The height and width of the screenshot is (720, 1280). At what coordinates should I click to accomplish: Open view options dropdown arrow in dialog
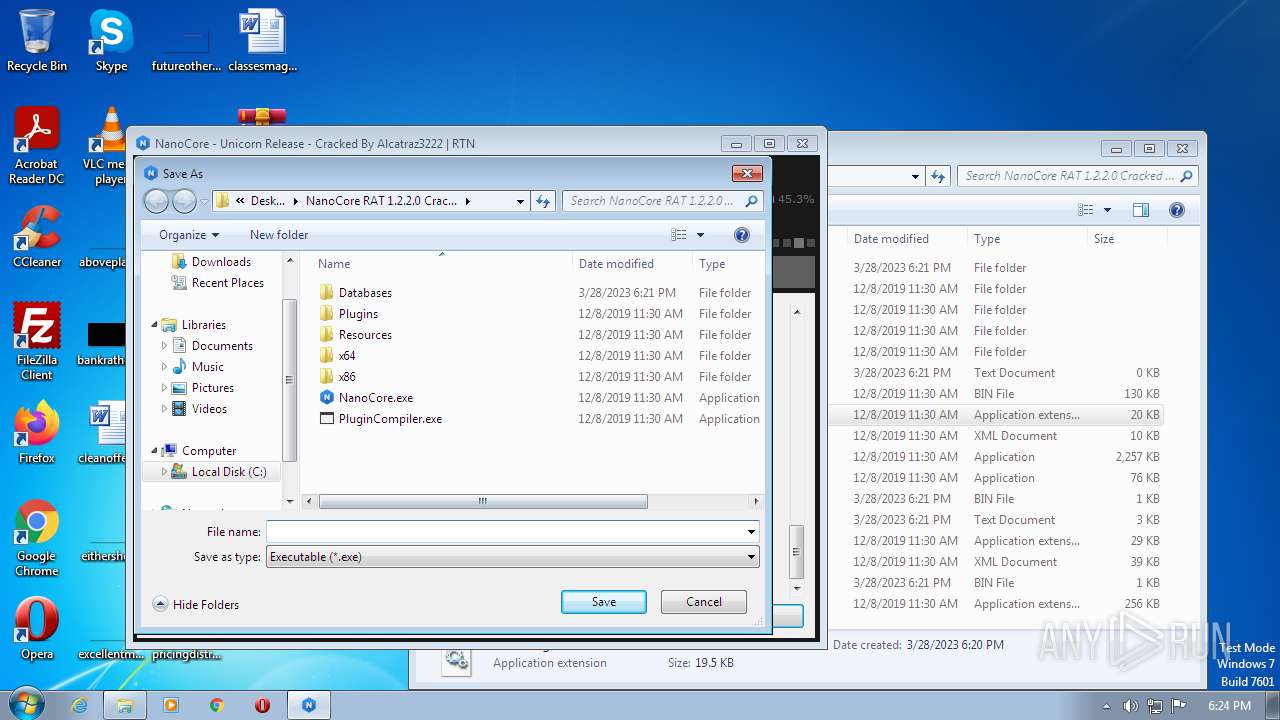pos(700,235)
